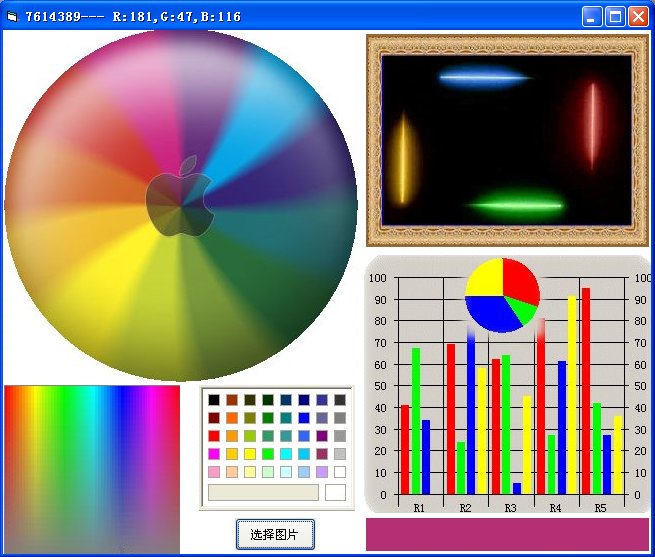Pick the brown swatch in the top palette row
Image resolution: width=655 pixels, height=557 pixels.
click(x=232, y=400)
